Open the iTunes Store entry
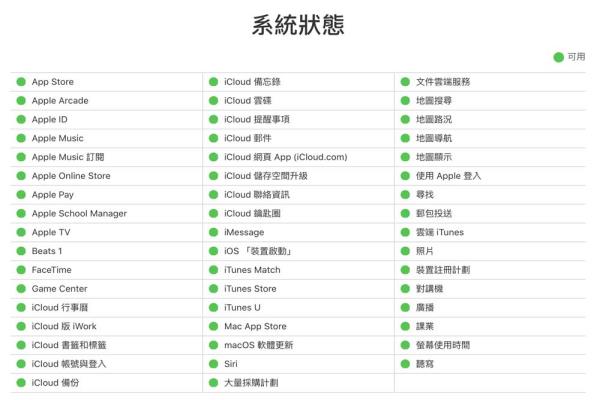The image size is (600, 400). pos(250,288)
